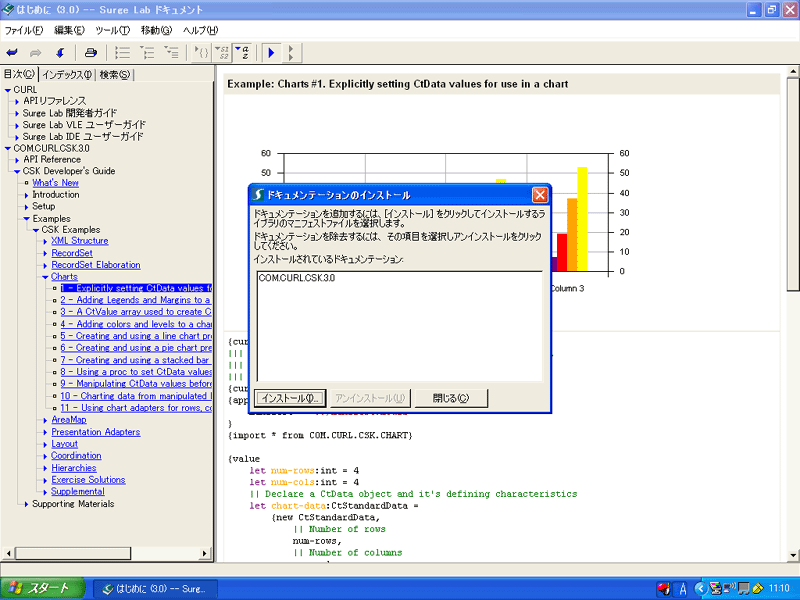Click the 閉じる button in dialog
Viewport: 800px width, 600px height.
click(x=451, y=398)
